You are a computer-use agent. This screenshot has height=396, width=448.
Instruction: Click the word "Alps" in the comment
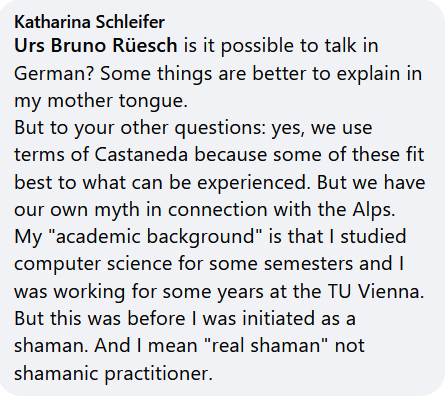pos(373,210)
